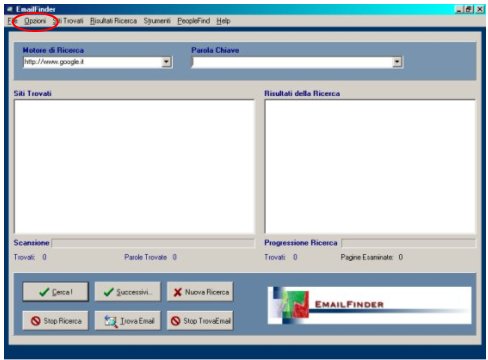Viewport: 488px width, 360px height.
Task: Restore the EmailFinder window size
Action: (x=469, y=9)
